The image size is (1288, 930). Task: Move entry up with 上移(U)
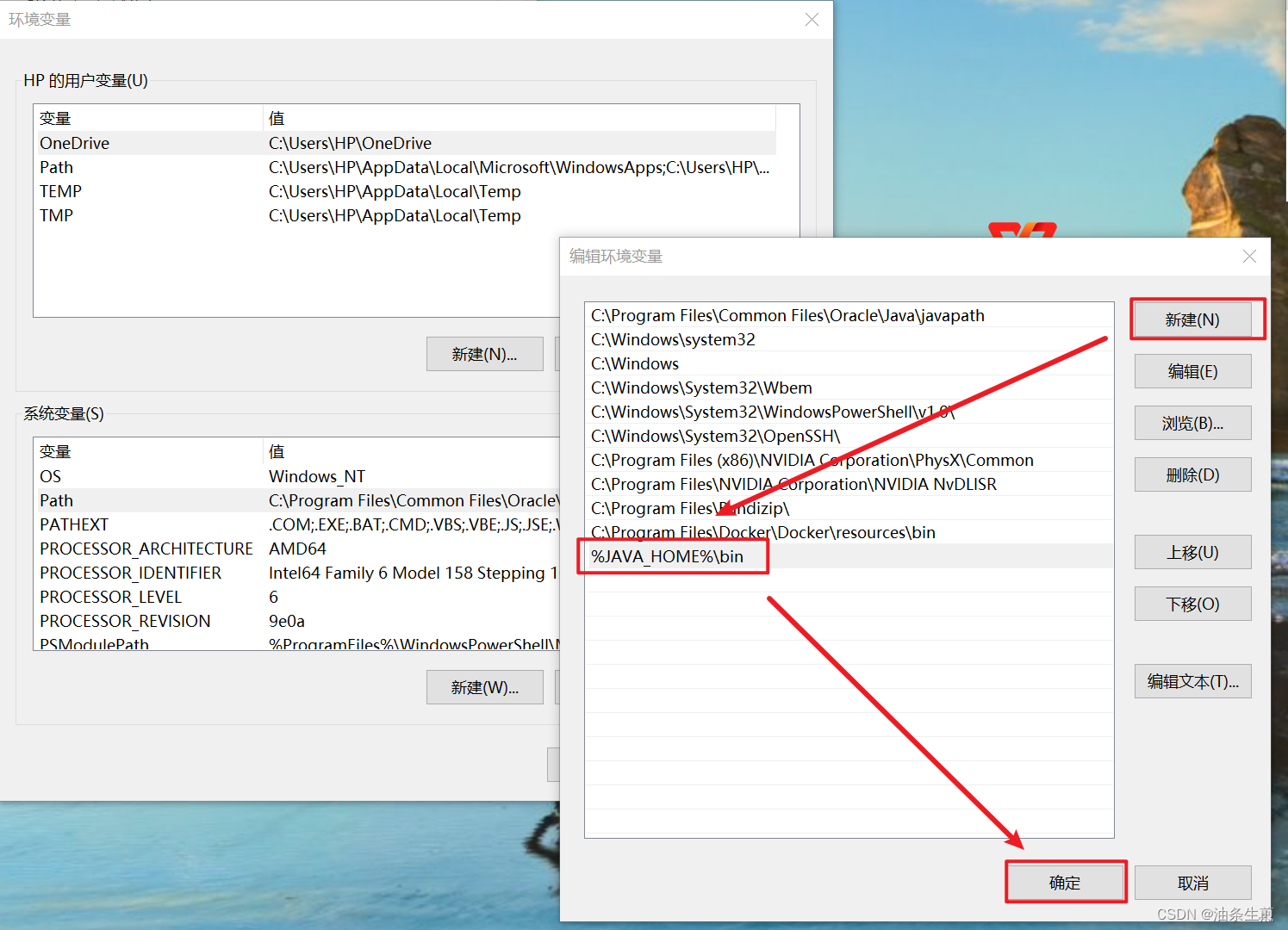coord(1192,552)
